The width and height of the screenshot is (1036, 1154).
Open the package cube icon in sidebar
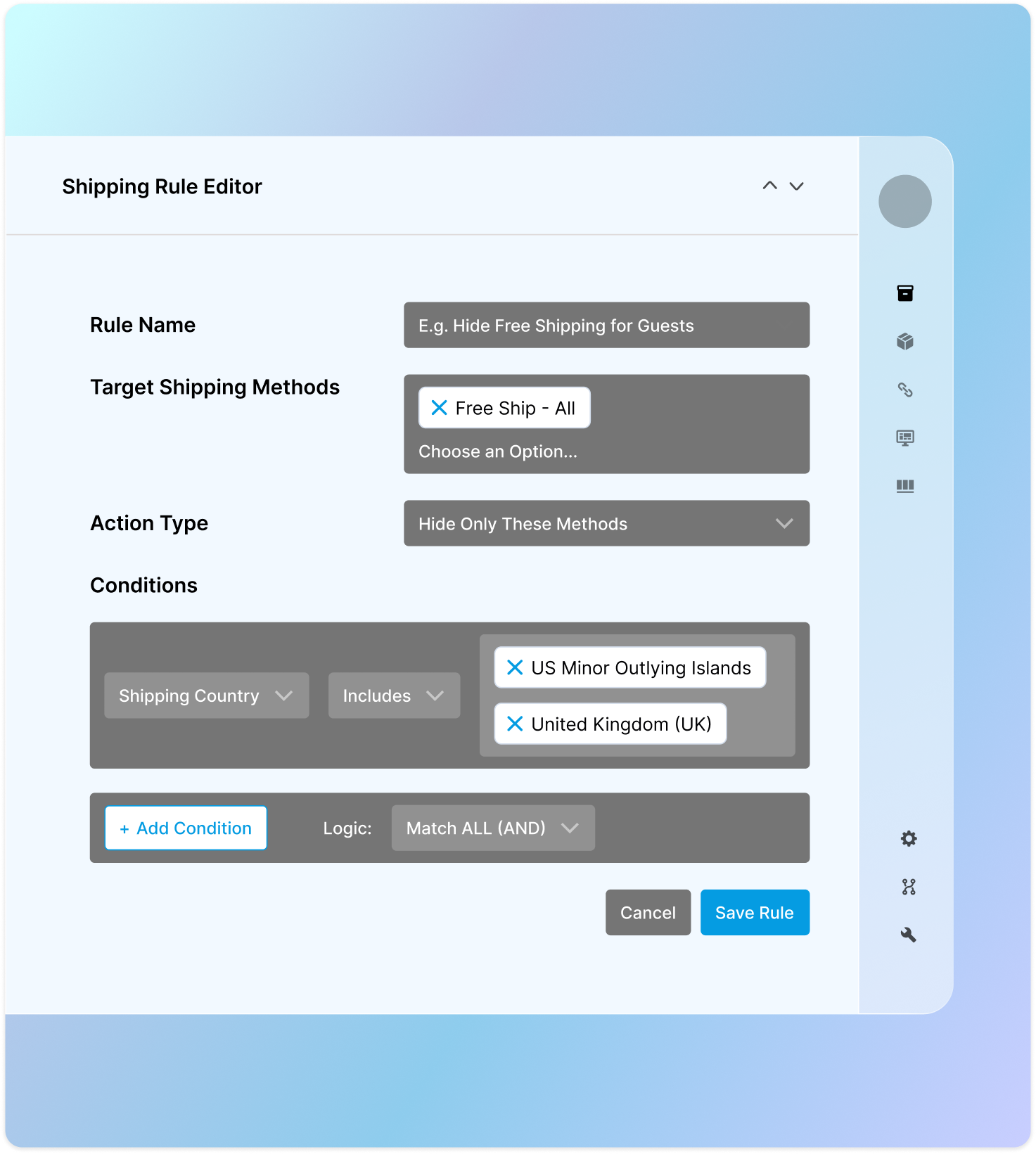pyautogui.click(x=905, y=342)
